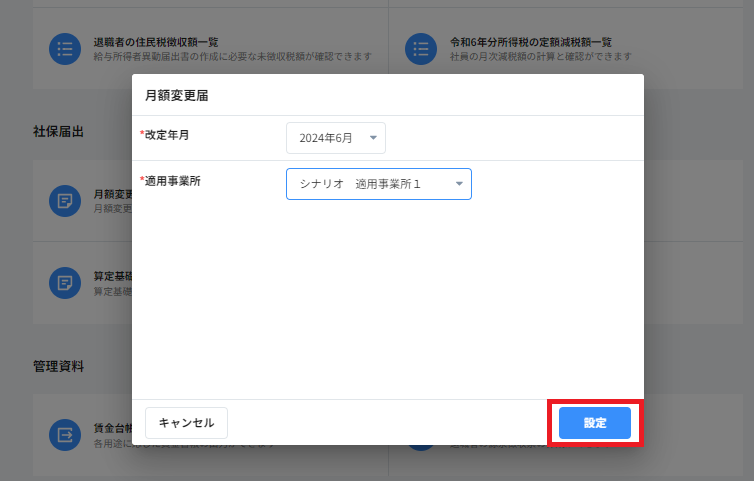The width and height of the screenshot is (754, 481).
Task: Click the 賃金台帳 export icon
Action: [65, 435]
